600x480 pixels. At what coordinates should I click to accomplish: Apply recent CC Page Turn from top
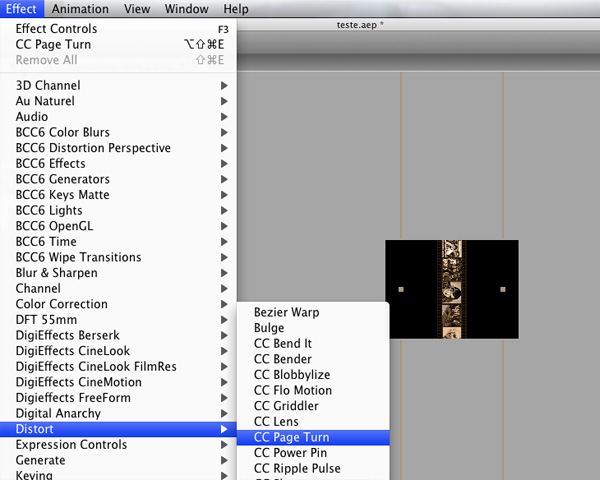pyautogui.click(x=53, y=44)
